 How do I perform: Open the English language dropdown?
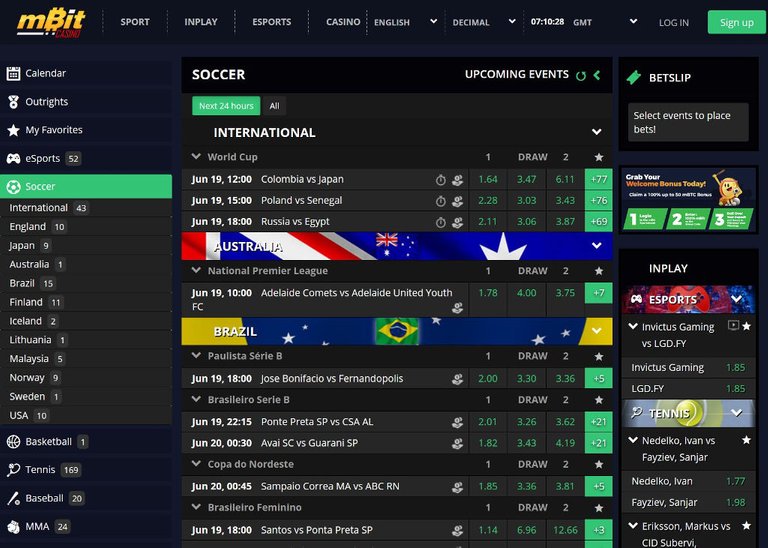click(405, 22)
